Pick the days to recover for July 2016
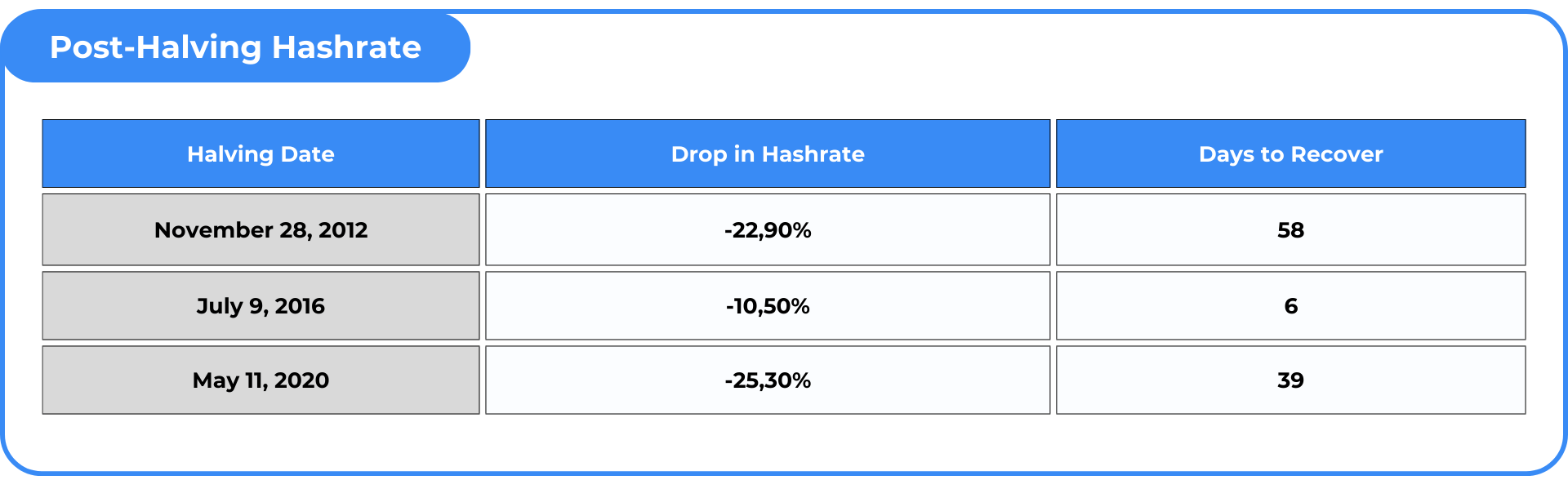The width and height of the screenshot is (1568, 489). click(1290, 306)
